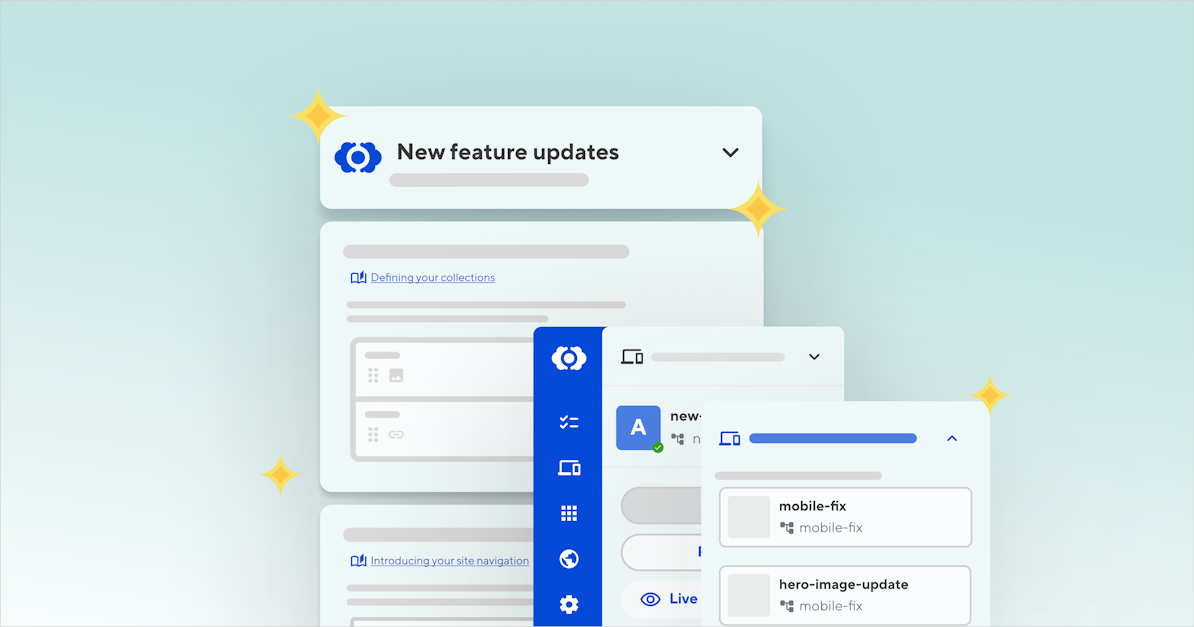This screenshot has width=1194, height=627.
Task: Expand the New feature updates chevron
Action: (x=730, y=152)
